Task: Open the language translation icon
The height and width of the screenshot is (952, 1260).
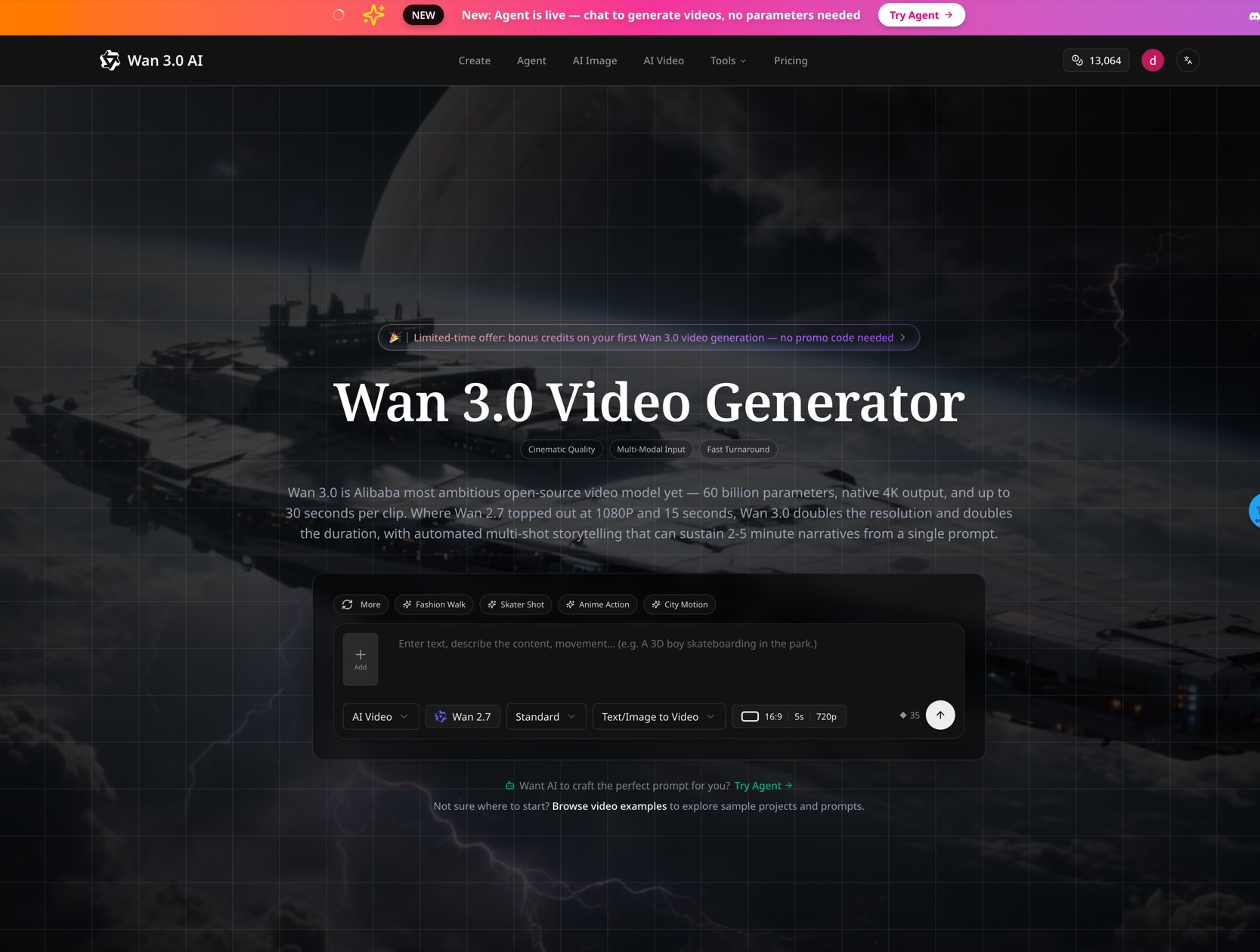Action: (1188, 60)
